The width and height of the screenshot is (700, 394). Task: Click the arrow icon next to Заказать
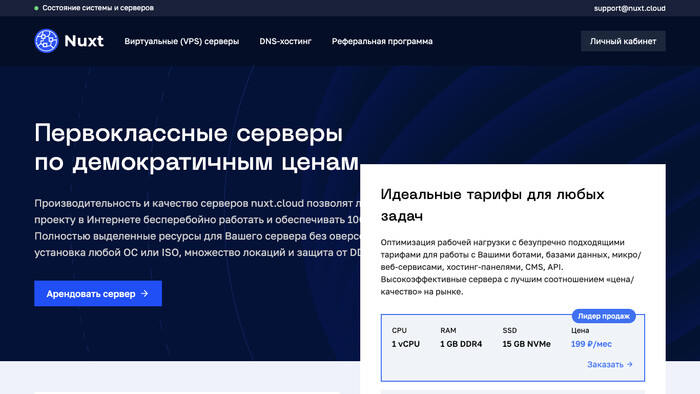[x=629, y=364]
